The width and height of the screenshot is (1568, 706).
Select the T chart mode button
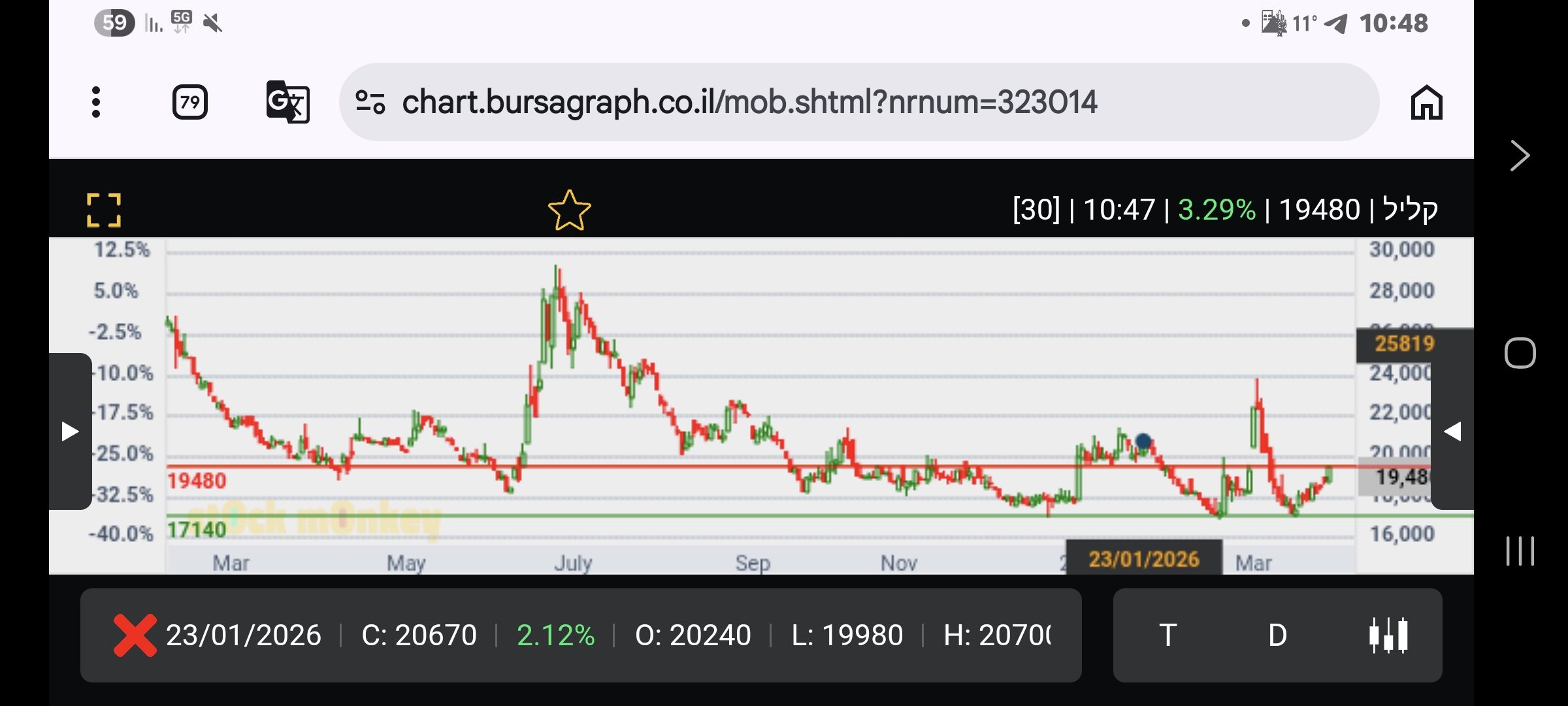(1168, 635)
